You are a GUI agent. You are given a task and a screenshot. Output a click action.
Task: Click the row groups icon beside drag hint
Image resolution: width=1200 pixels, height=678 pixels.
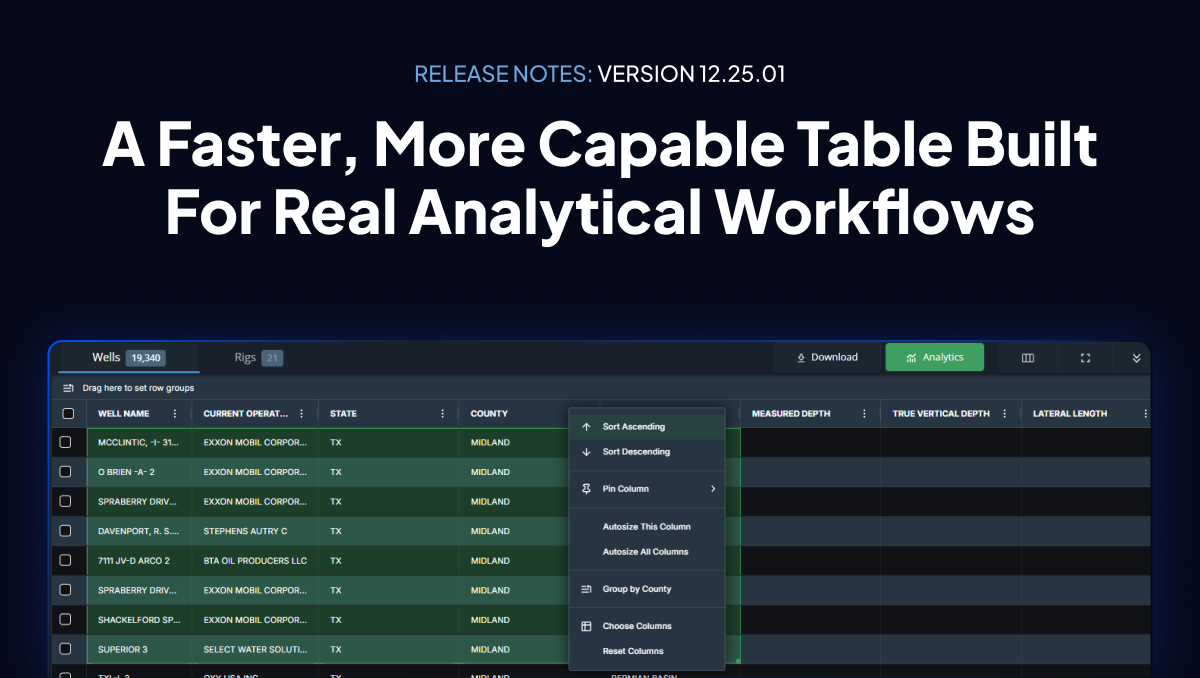coord(68,388)
